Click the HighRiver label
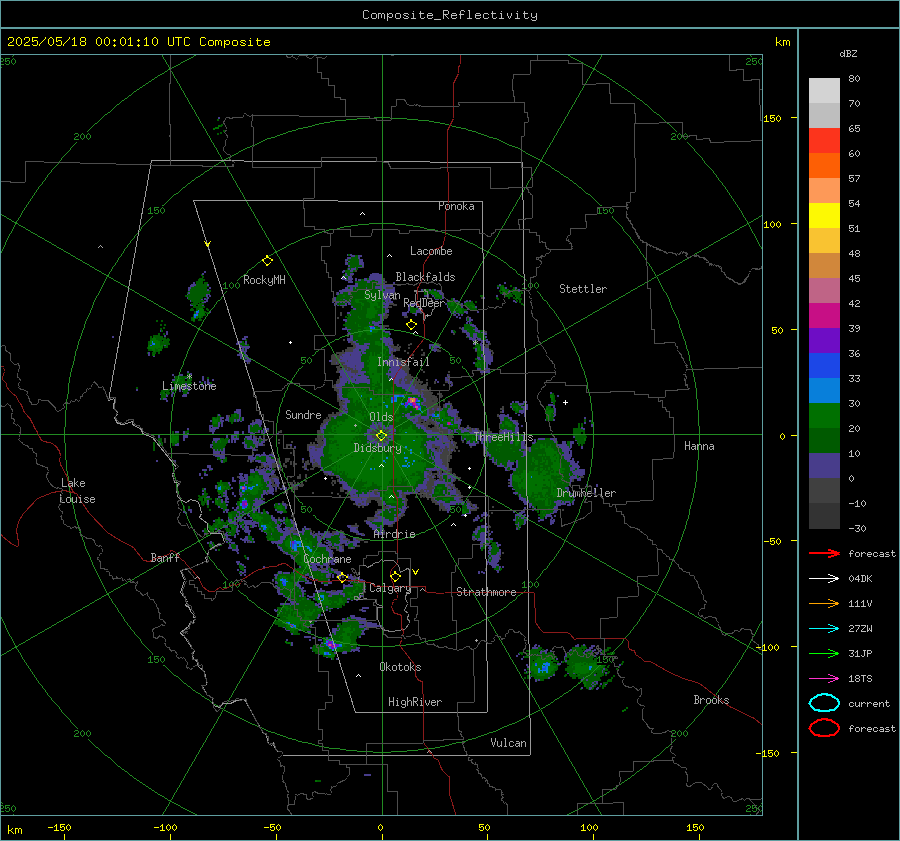This screenshot has height=841, width=900. 415,702
